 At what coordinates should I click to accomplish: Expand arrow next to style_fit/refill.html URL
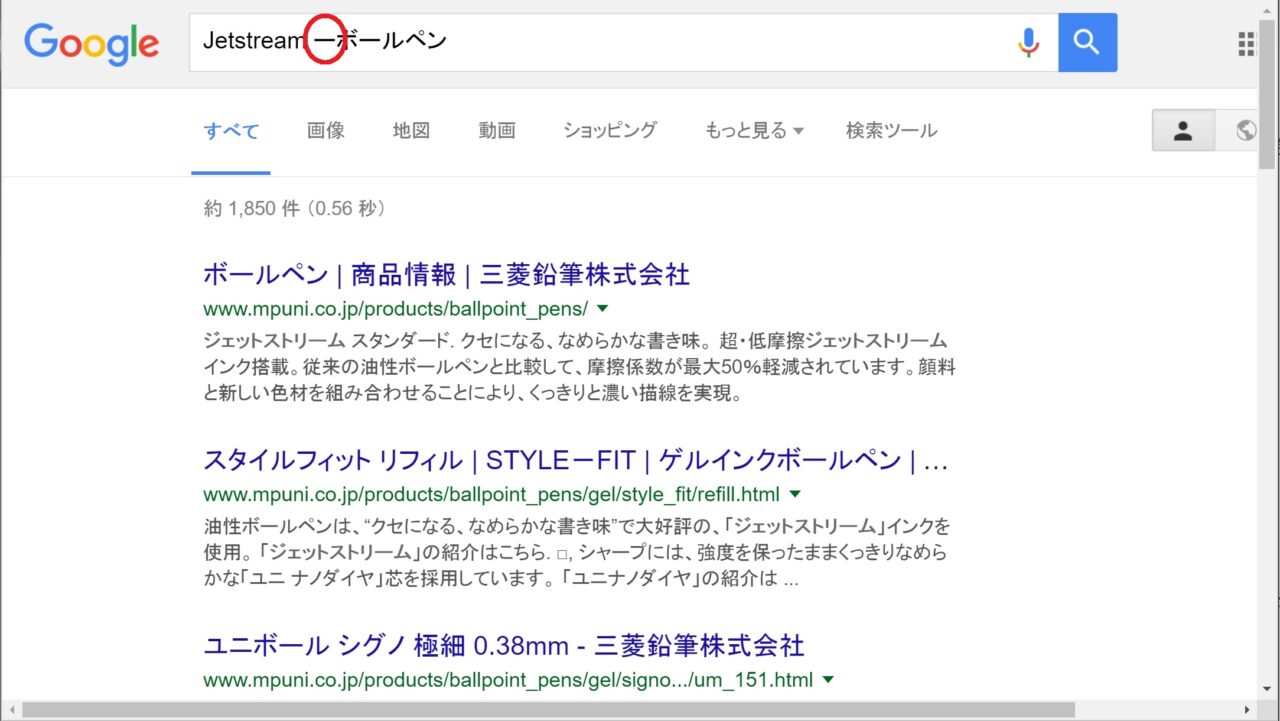coord(795,494)
